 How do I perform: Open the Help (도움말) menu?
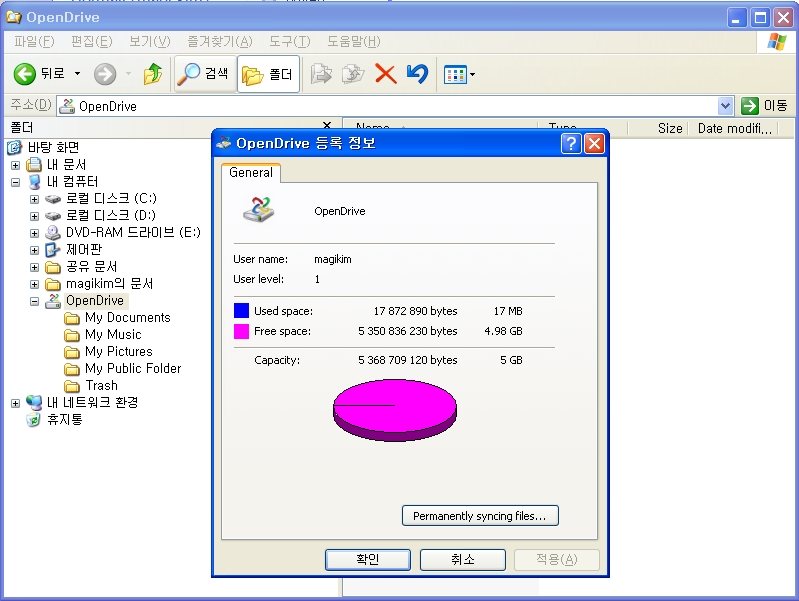click(354, 41)
